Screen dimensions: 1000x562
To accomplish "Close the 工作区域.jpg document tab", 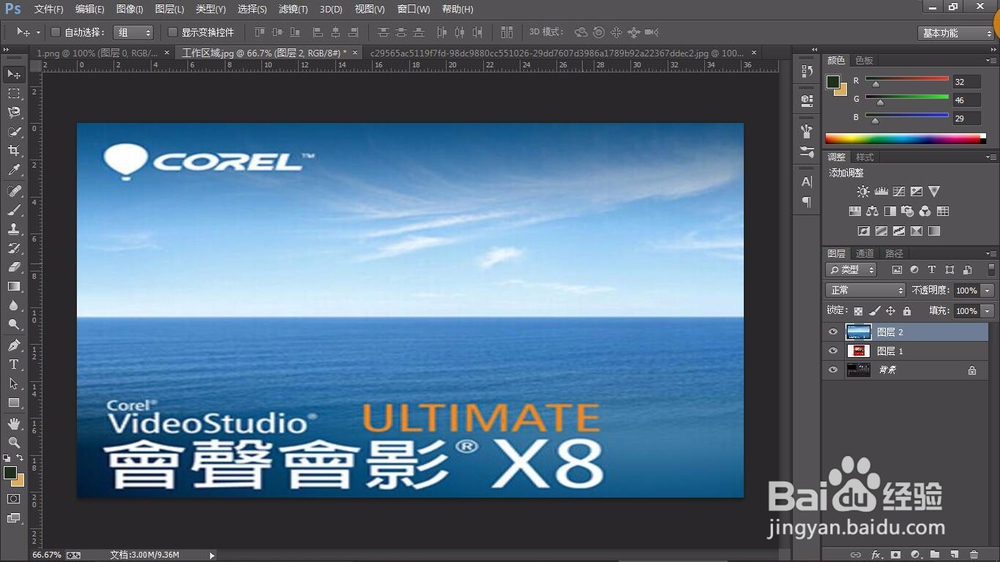I will click(x=355, y=53).
